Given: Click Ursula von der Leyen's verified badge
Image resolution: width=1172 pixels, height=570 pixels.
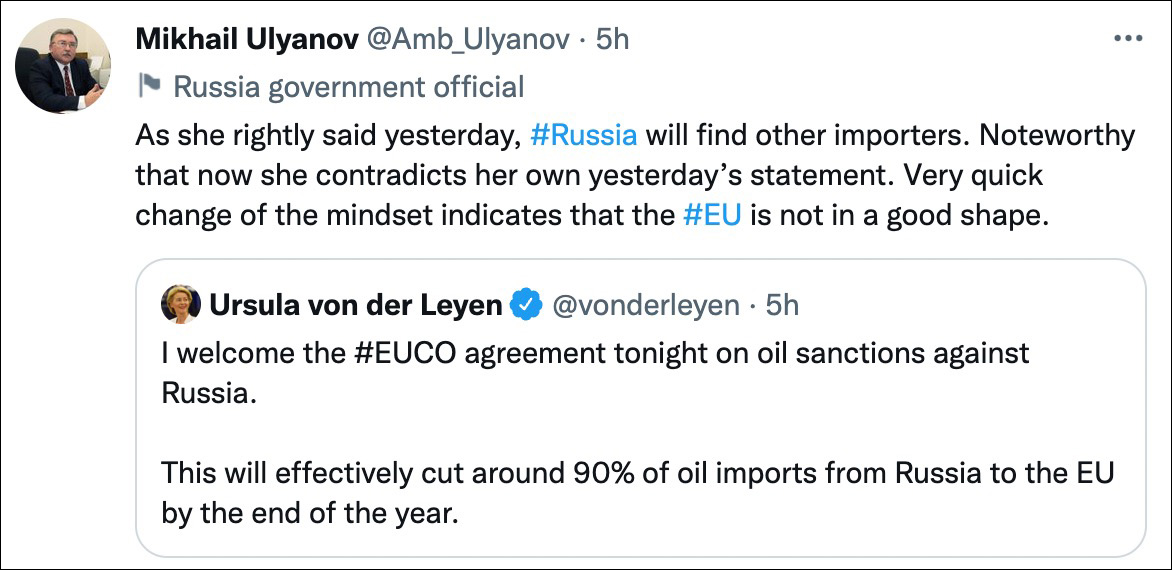Looking at the screenshot, I should [526, 305].
